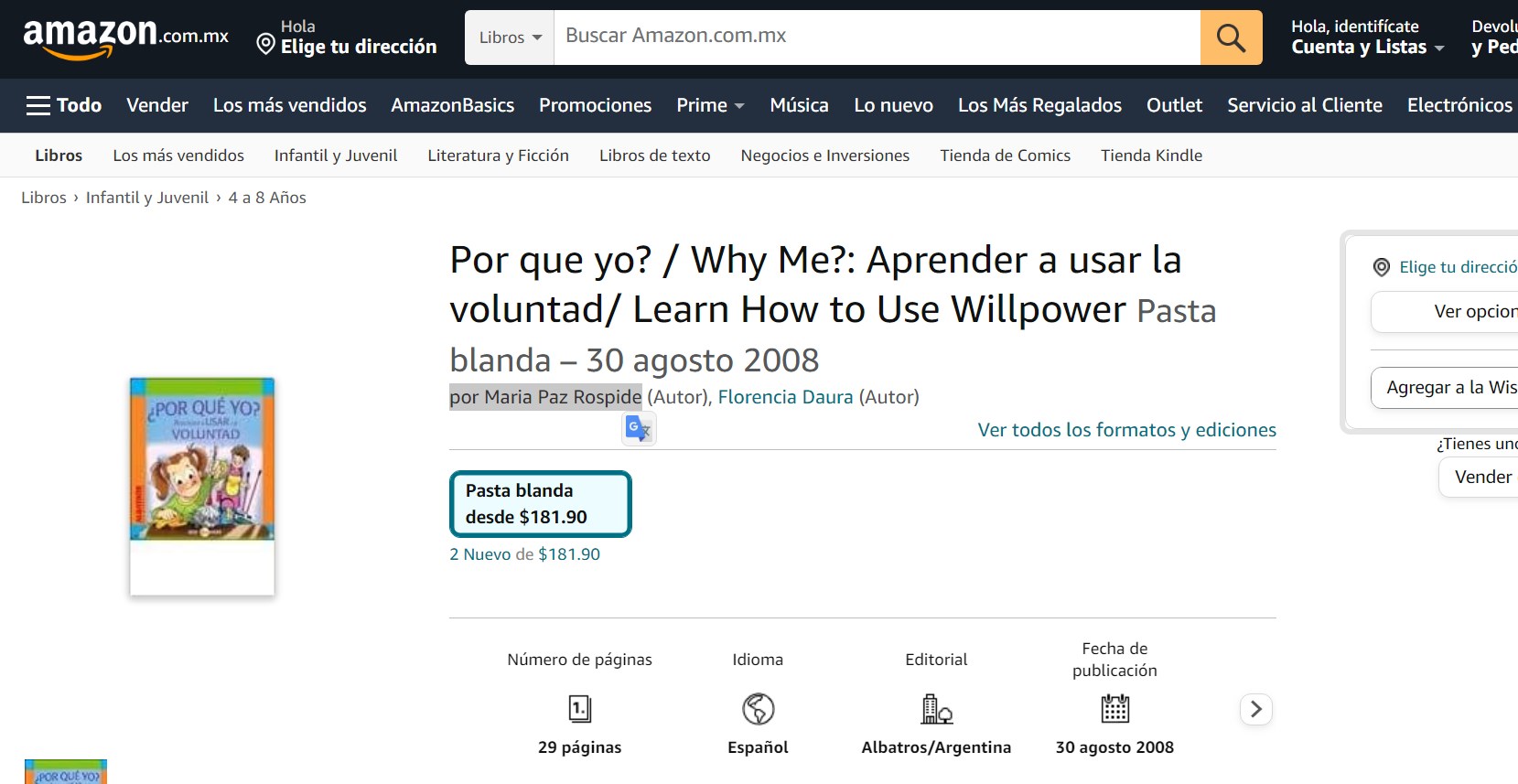Select the Pasta blanda format button

click(541, 504)
